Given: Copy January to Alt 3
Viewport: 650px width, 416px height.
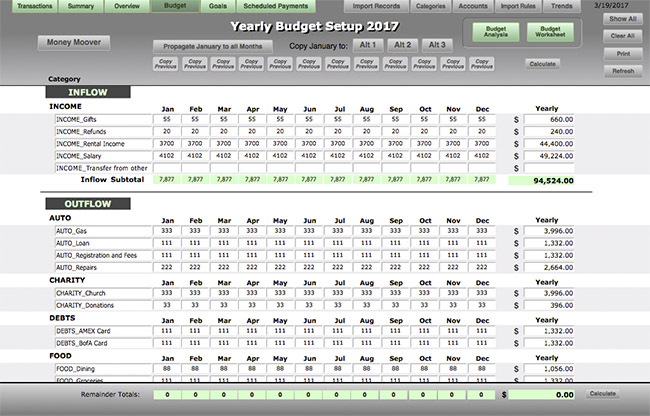Looking at the screenshot, I should (437, 45).
